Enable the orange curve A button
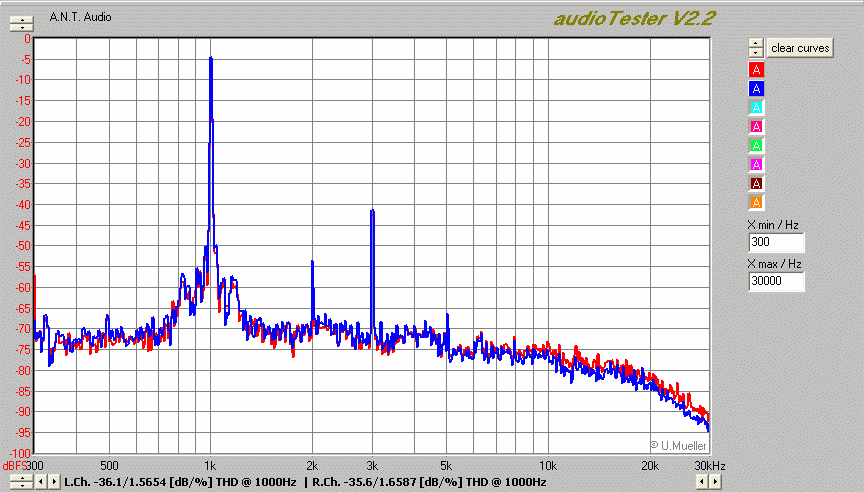Screen dimensions: 864x492 756,202
